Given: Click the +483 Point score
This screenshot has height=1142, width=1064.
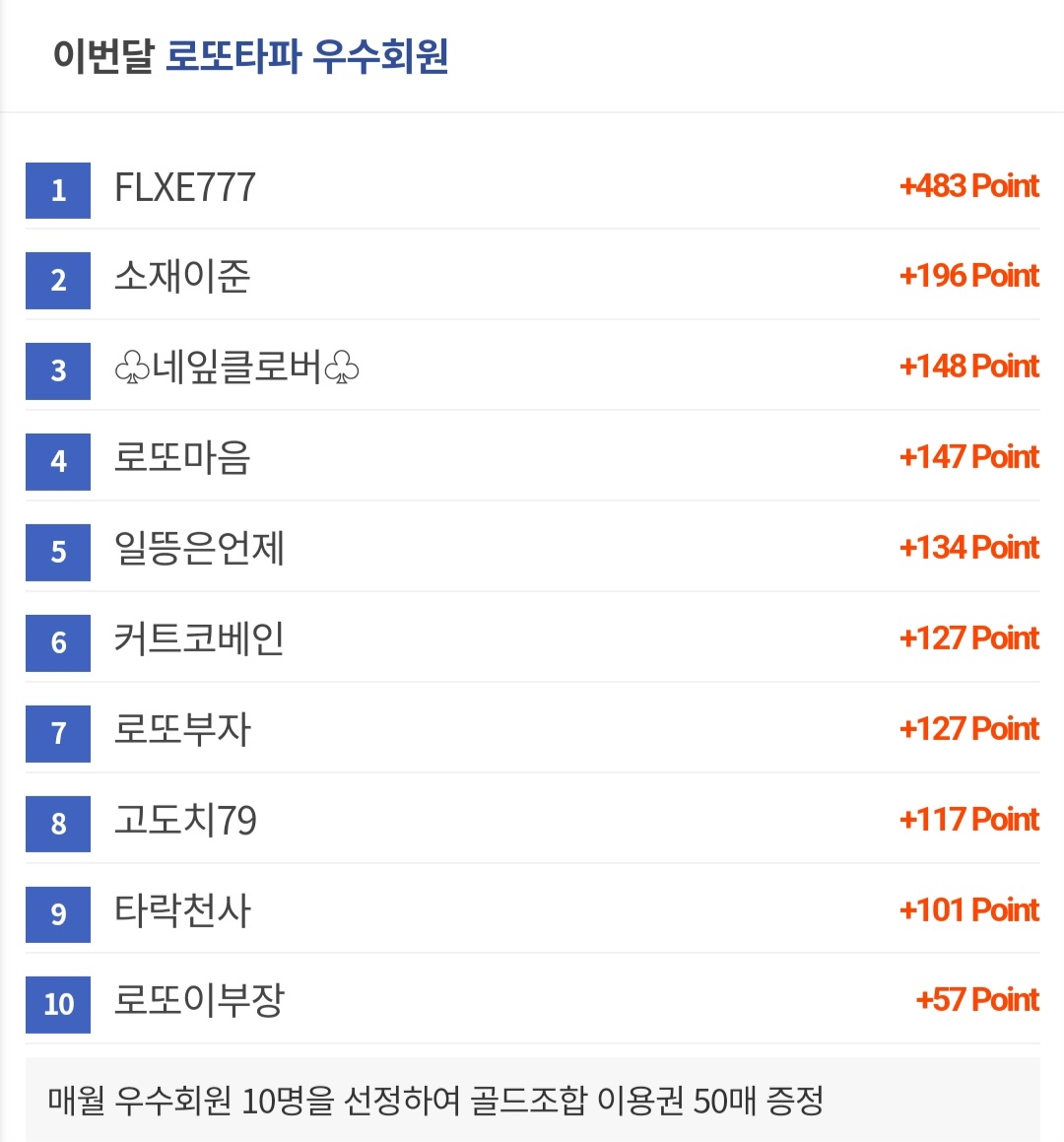Looking at the screenshot, I should pyautogui.click(x=969, y=186).
